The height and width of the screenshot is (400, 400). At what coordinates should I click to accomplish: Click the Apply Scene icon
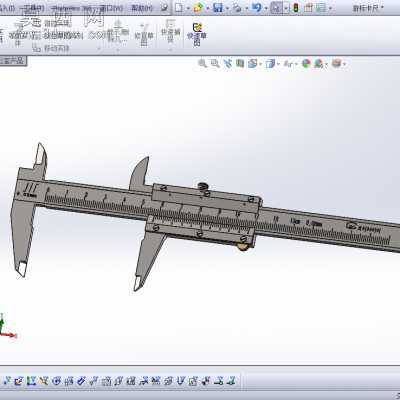[x=318, y=63]
